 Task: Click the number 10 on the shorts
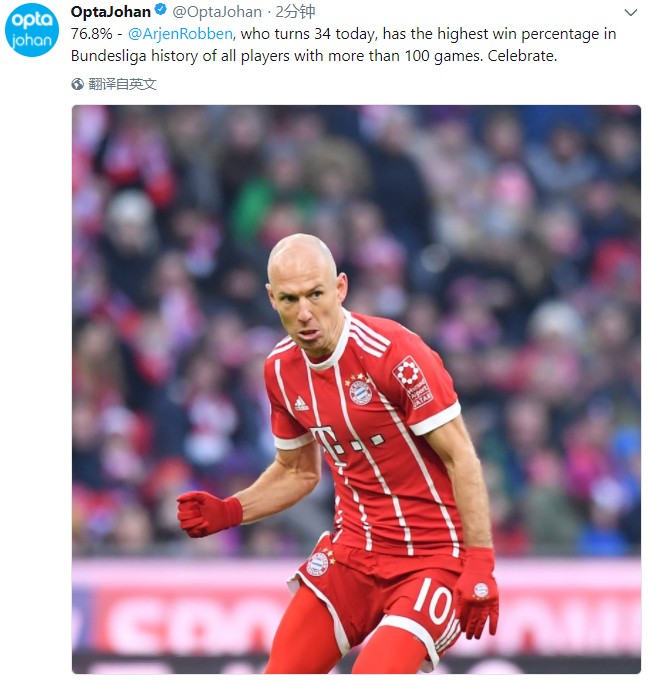(x=433, y=602)
